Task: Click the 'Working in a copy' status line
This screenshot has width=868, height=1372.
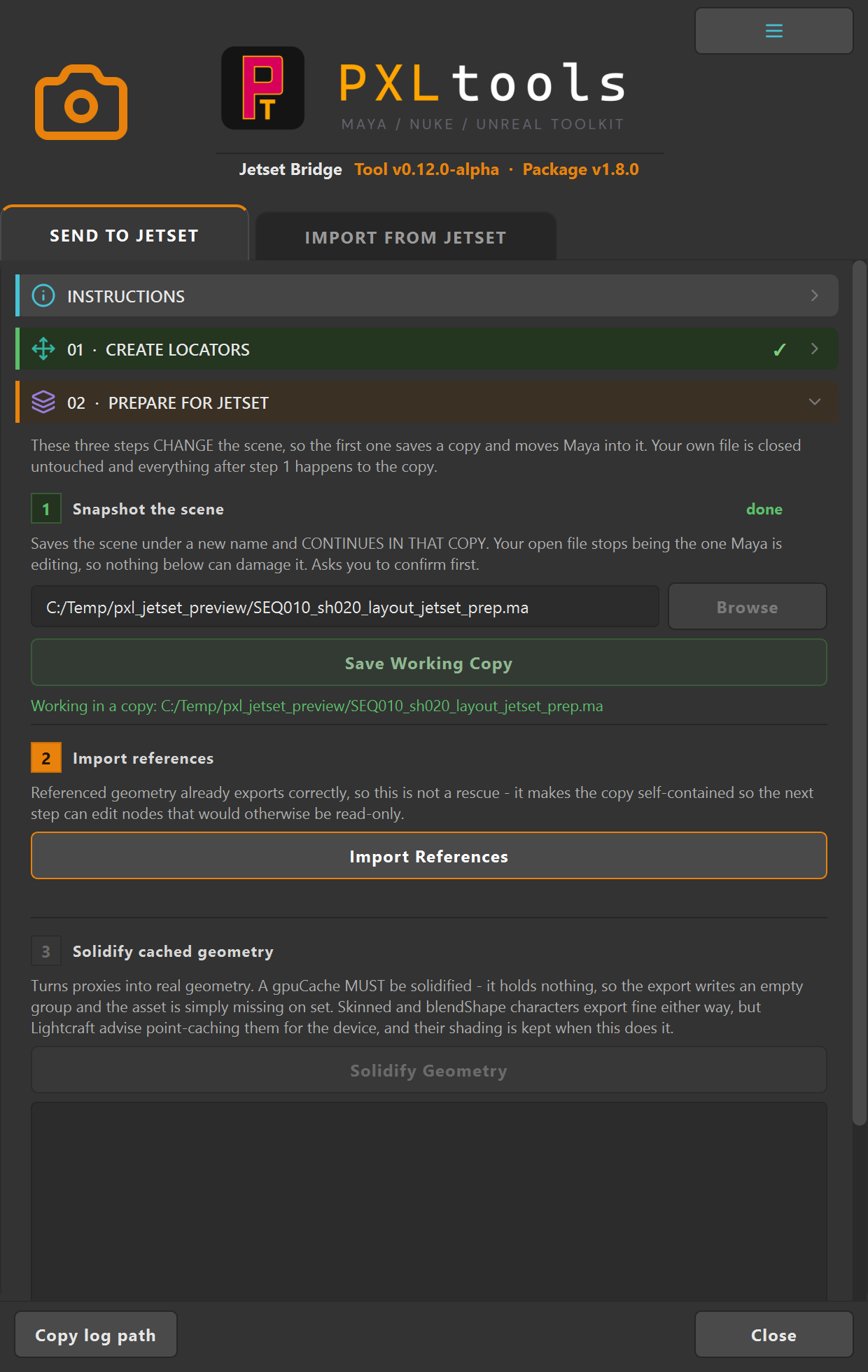Action: point(316,706)
